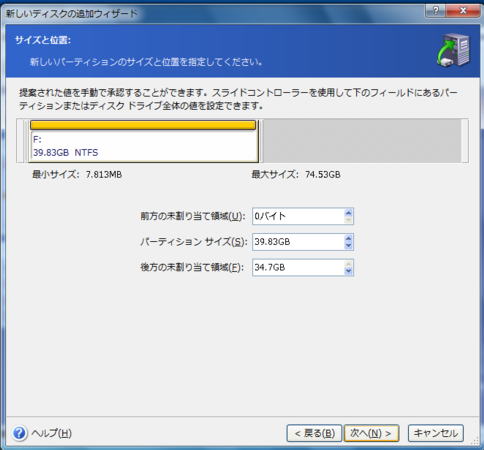Image resolution: width=484 pixels, height=450 pixels.
Task: Click the 次へ(N) next button
Action: point(371,433)
